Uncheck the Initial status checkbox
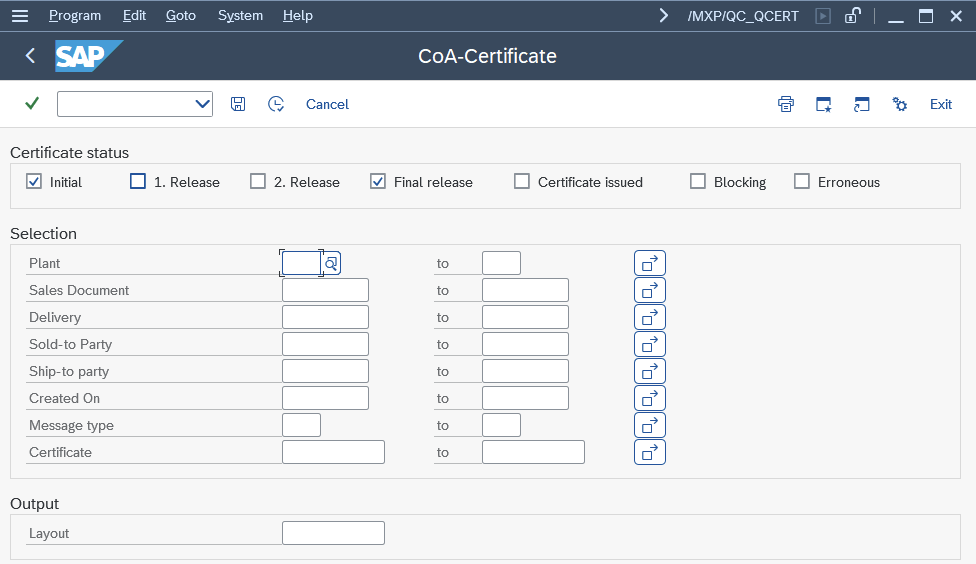Screen dimensions: 976x564 34,181
